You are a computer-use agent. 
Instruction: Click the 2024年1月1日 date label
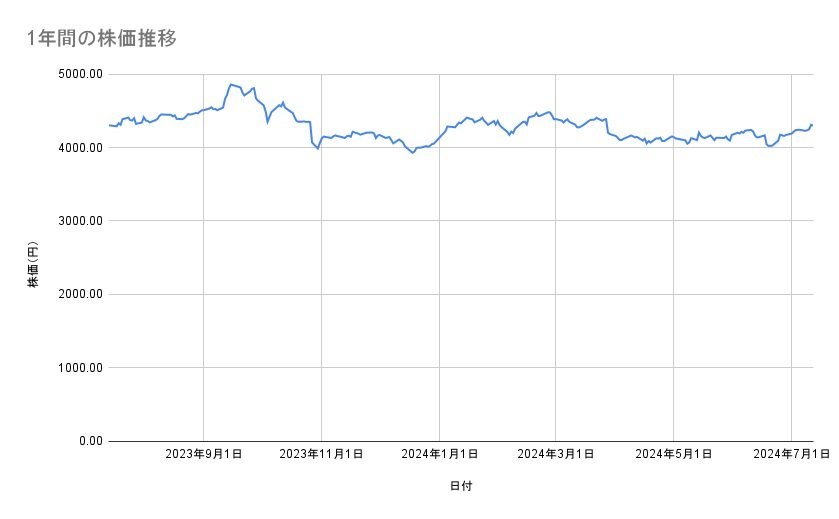click(439, 455)
